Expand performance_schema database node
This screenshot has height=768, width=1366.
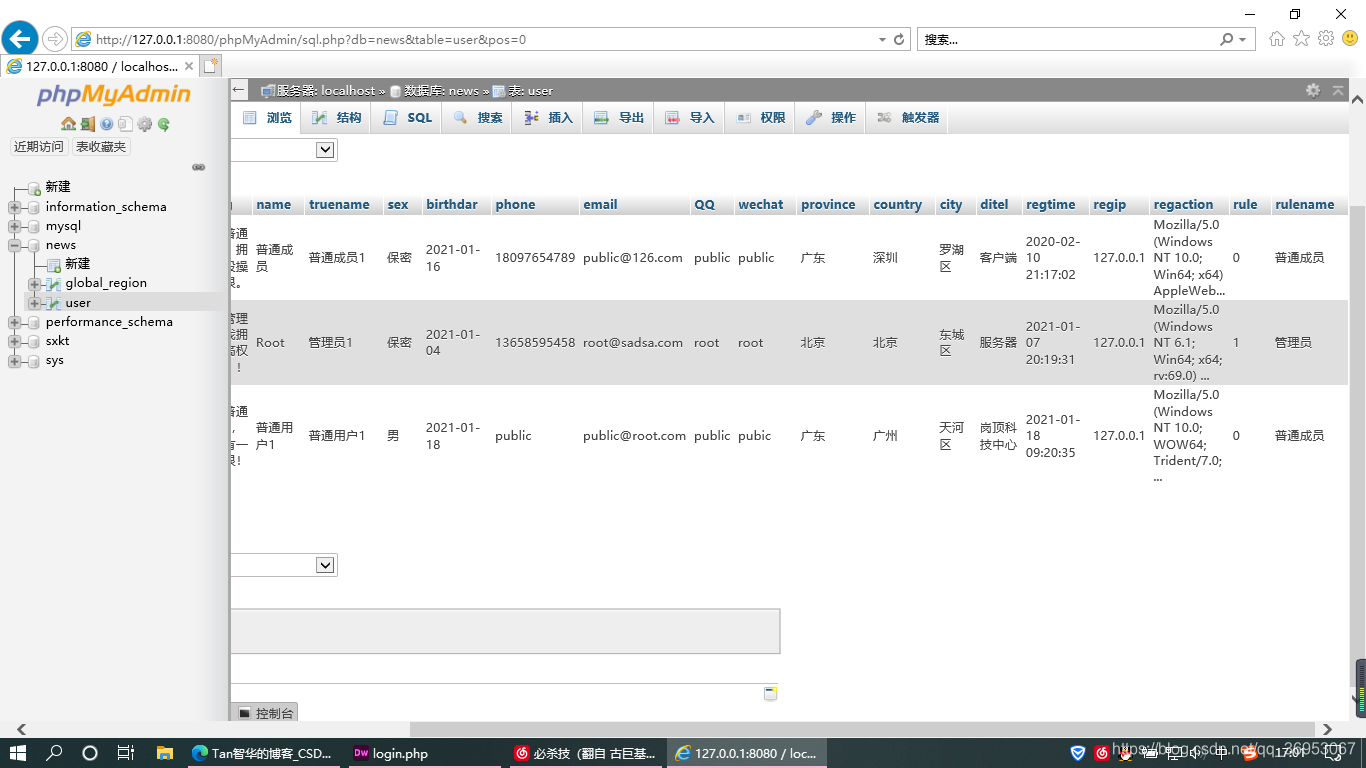15,323
